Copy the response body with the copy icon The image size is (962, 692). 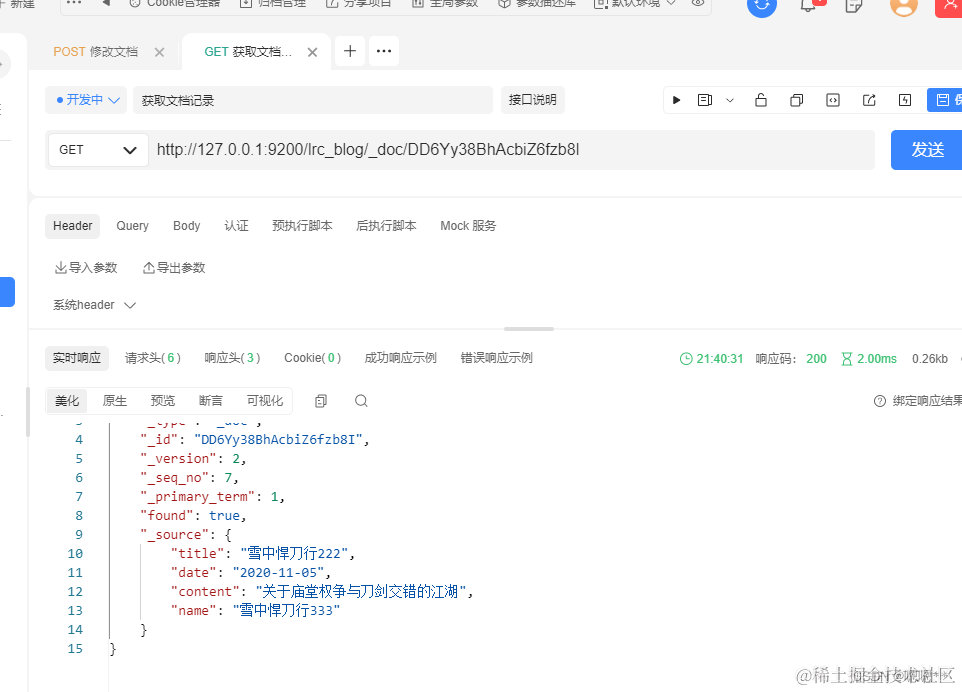coord(320,399)
